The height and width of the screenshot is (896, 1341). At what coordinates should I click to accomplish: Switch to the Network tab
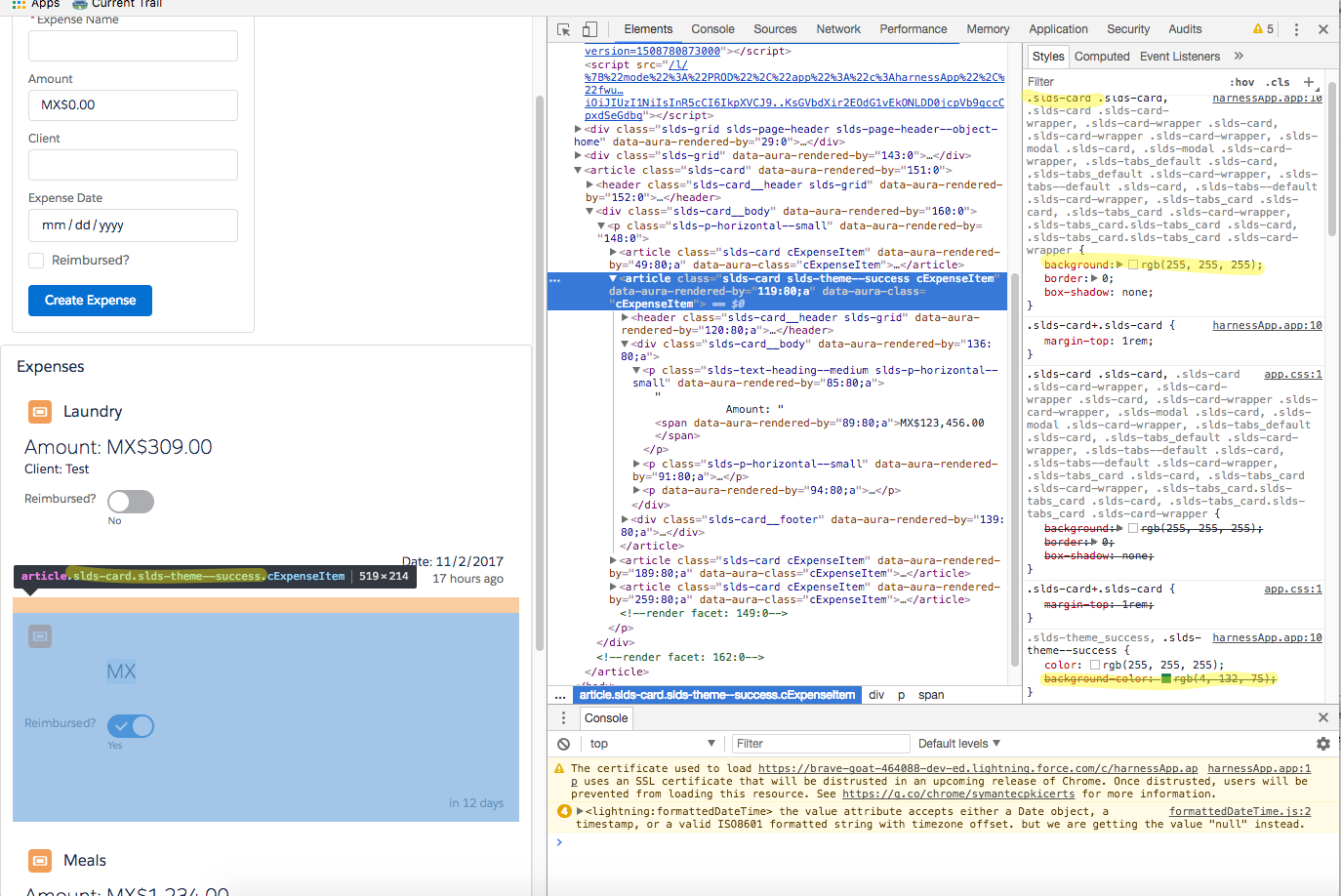tap(837, 29)
